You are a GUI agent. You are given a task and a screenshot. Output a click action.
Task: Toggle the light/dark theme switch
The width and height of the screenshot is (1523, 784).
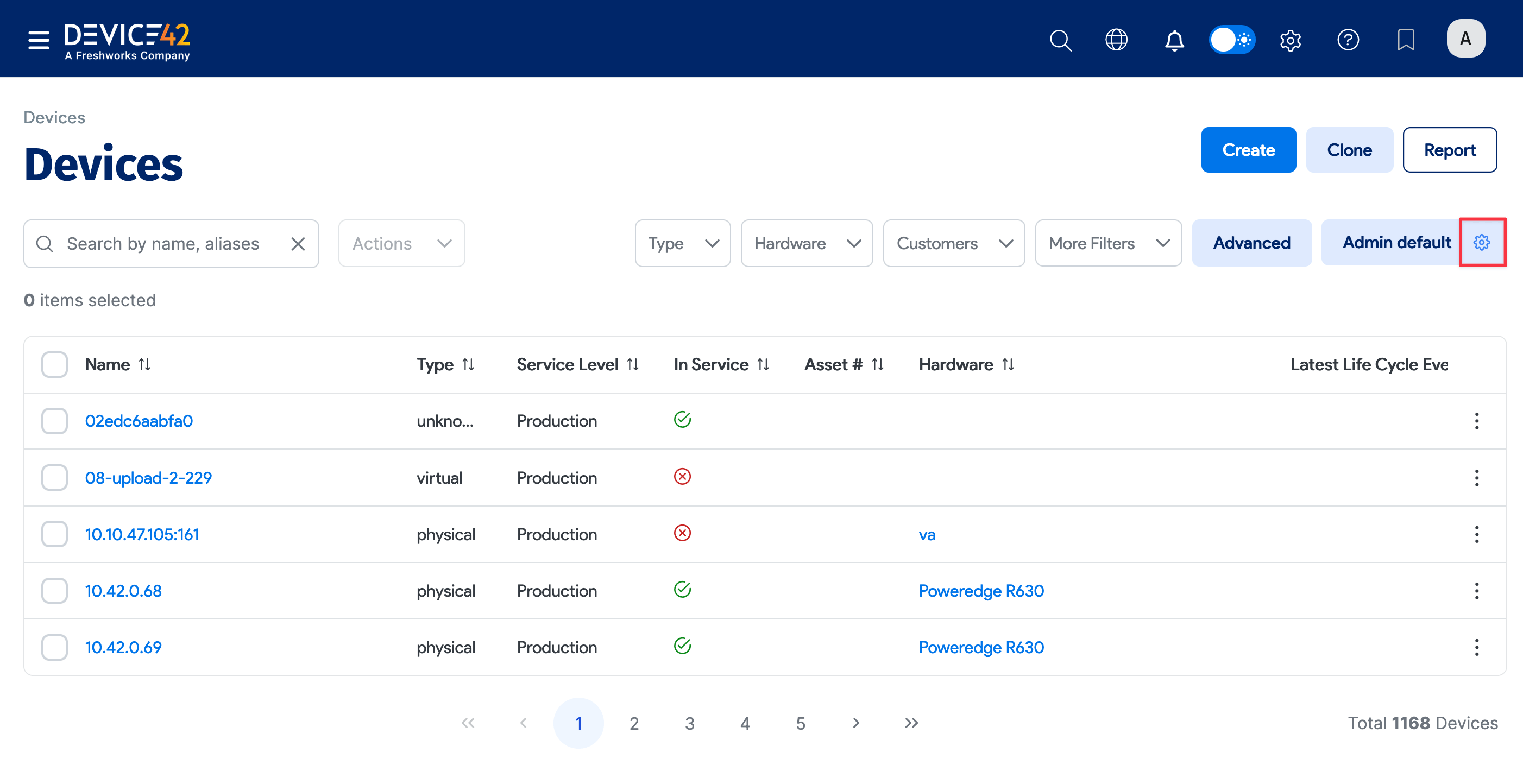(x=1231, y=40)
